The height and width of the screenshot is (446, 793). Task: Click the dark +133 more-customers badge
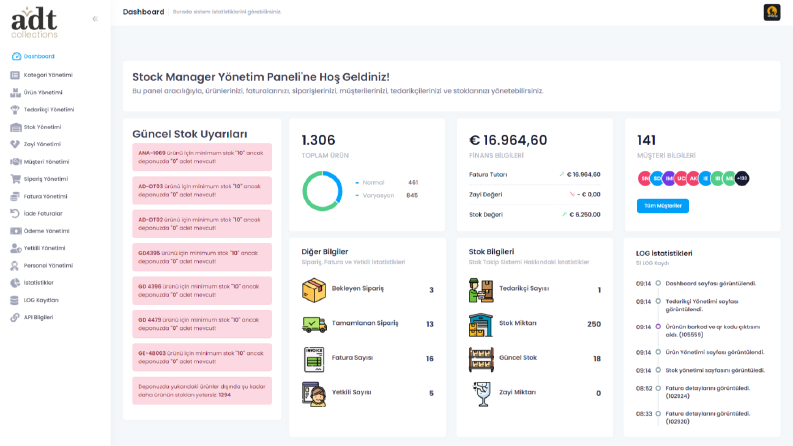coord(742,179)
